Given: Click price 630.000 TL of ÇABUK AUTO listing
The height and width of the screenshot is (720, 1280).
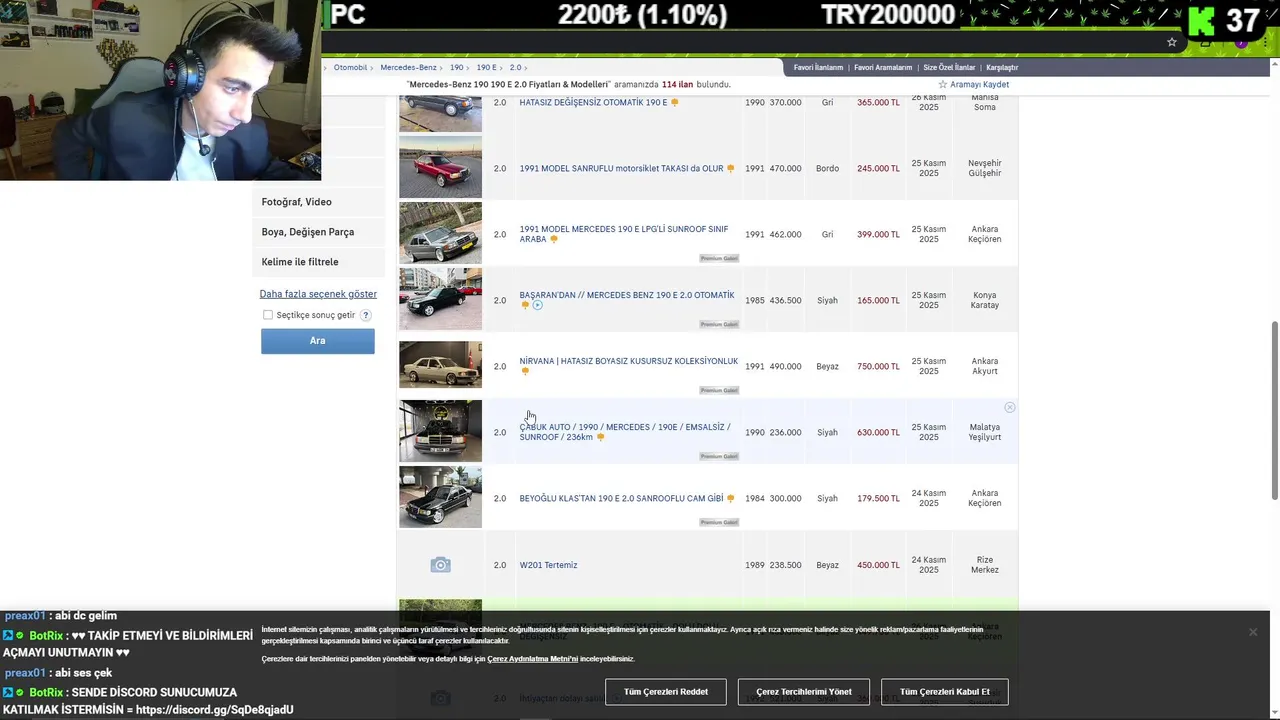Looking at the screenshot, I should pos(878,432).
